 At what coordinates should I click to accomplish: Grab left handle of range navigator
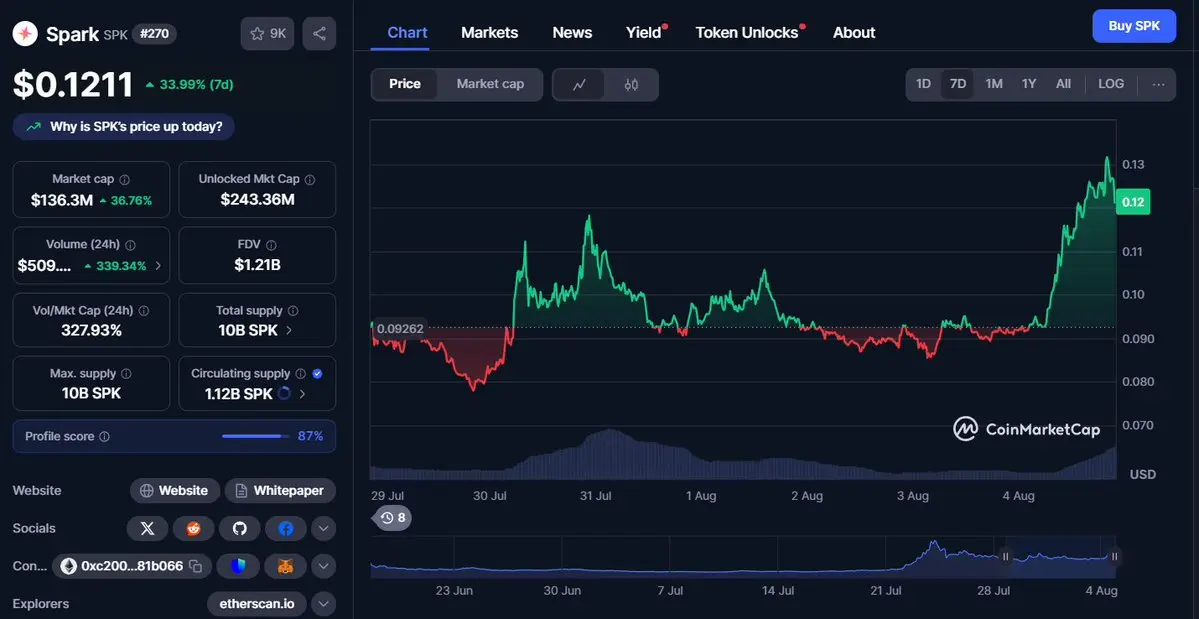pos(1006,557)
